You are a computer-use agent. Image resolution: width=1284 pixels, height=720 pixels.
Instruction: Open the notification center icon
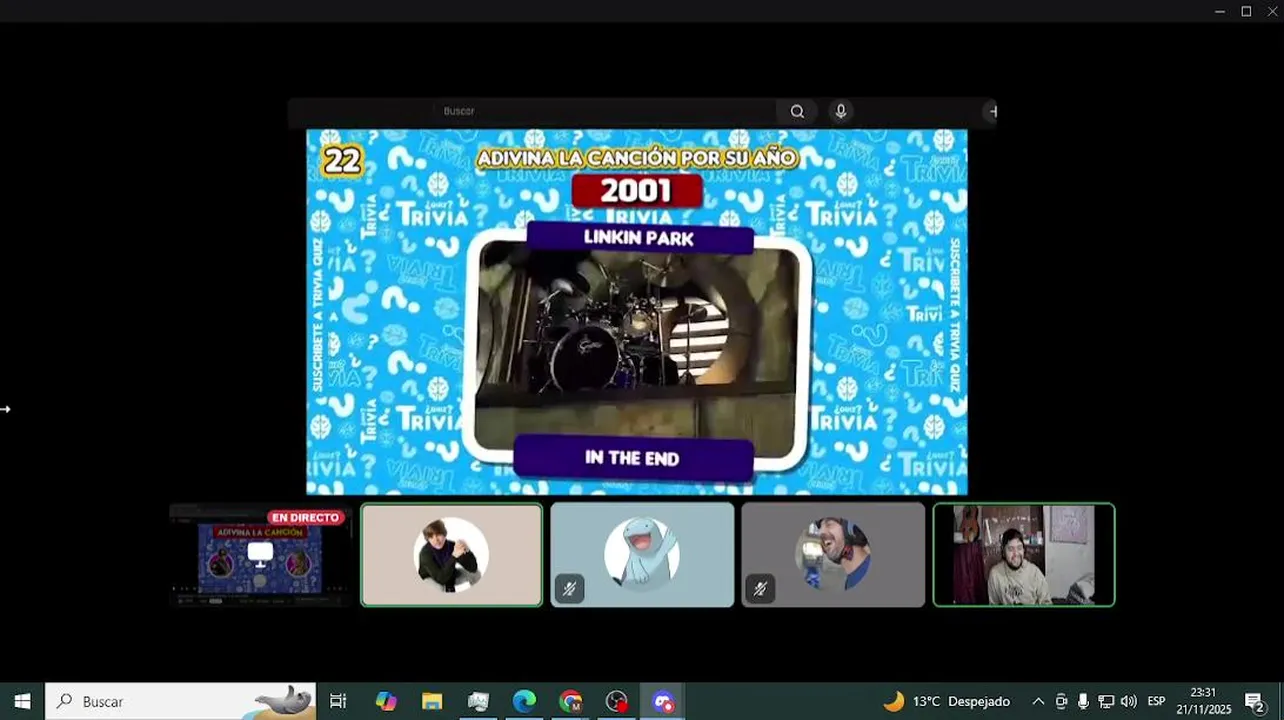point(1255,701)
